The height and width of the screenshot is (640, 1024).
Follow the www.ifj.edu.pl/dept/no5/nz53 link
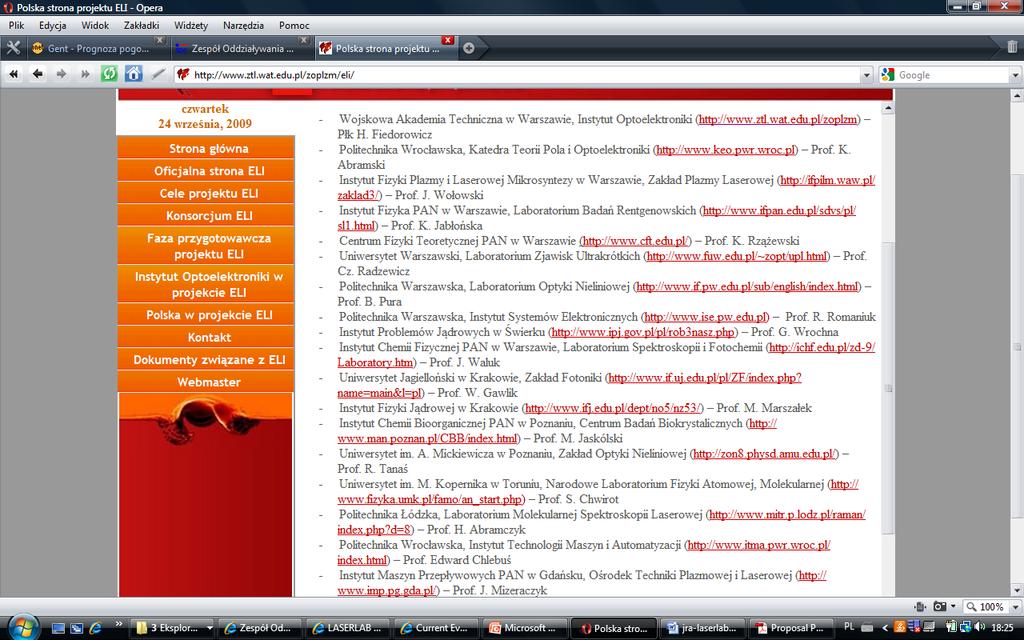[x=613, y=408]
